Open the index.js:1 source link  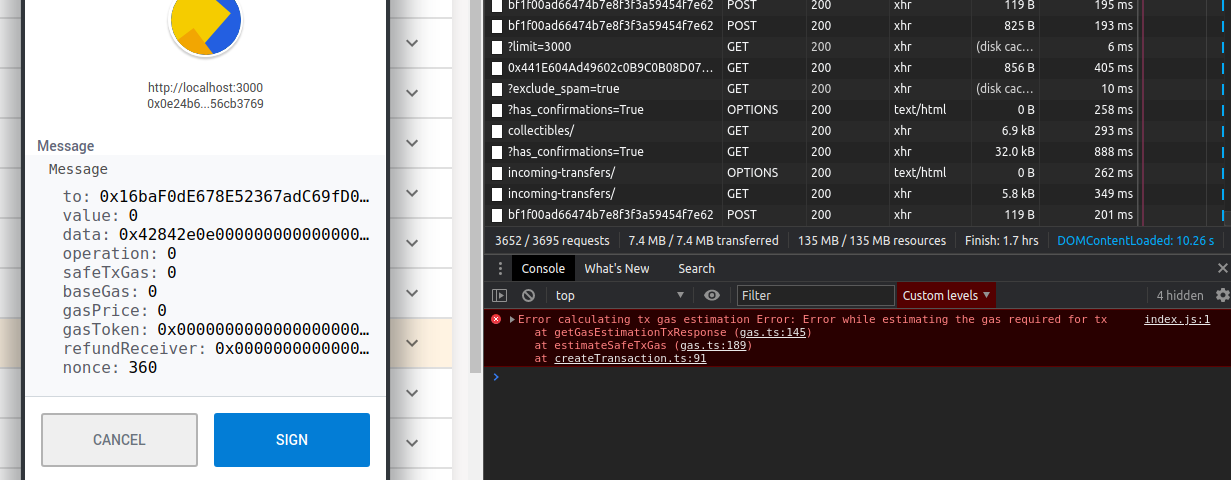click(1177, 320)
